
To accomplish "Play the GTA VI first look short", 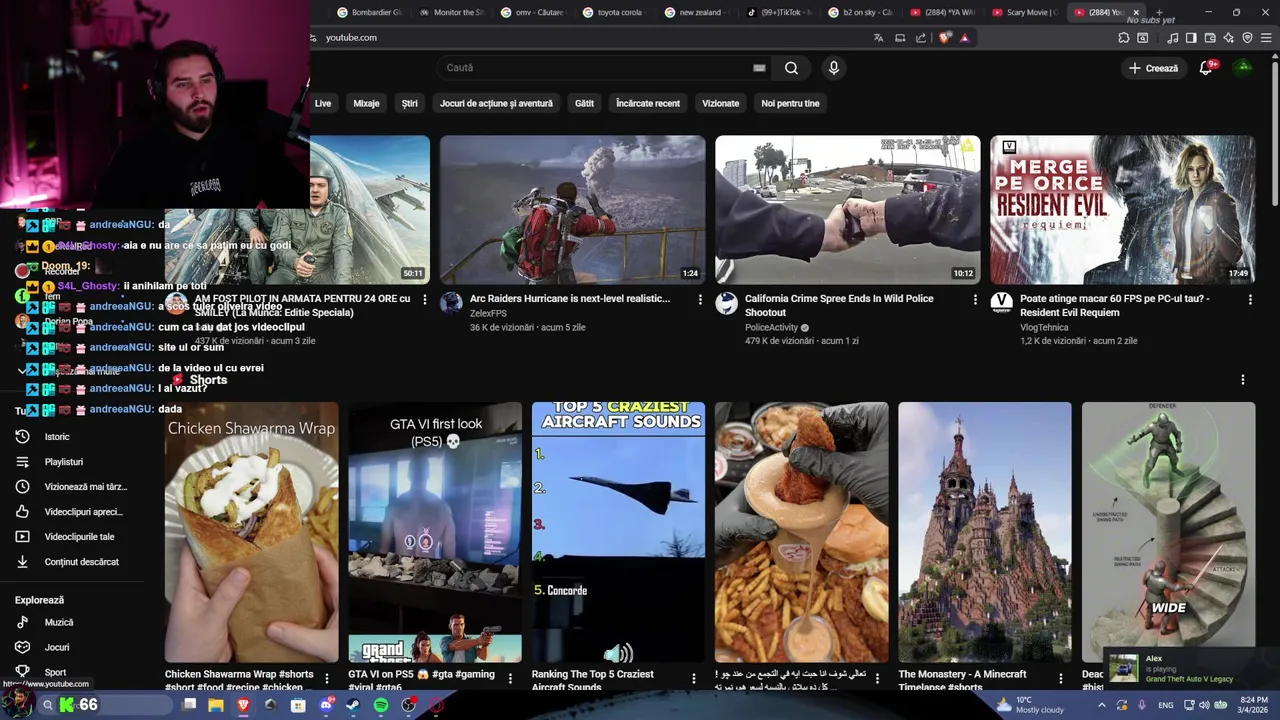I will [435, 532].
